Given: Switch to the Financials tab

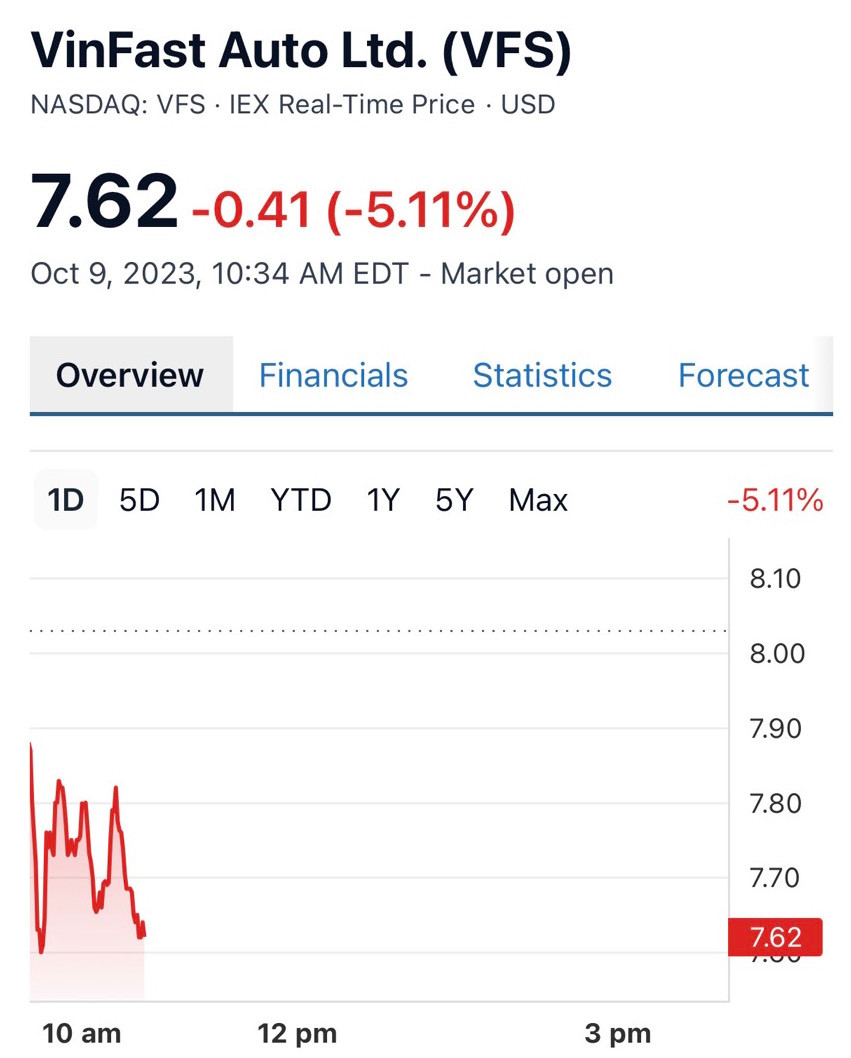Looking at the screenshot, I should [x=333, y=376].
